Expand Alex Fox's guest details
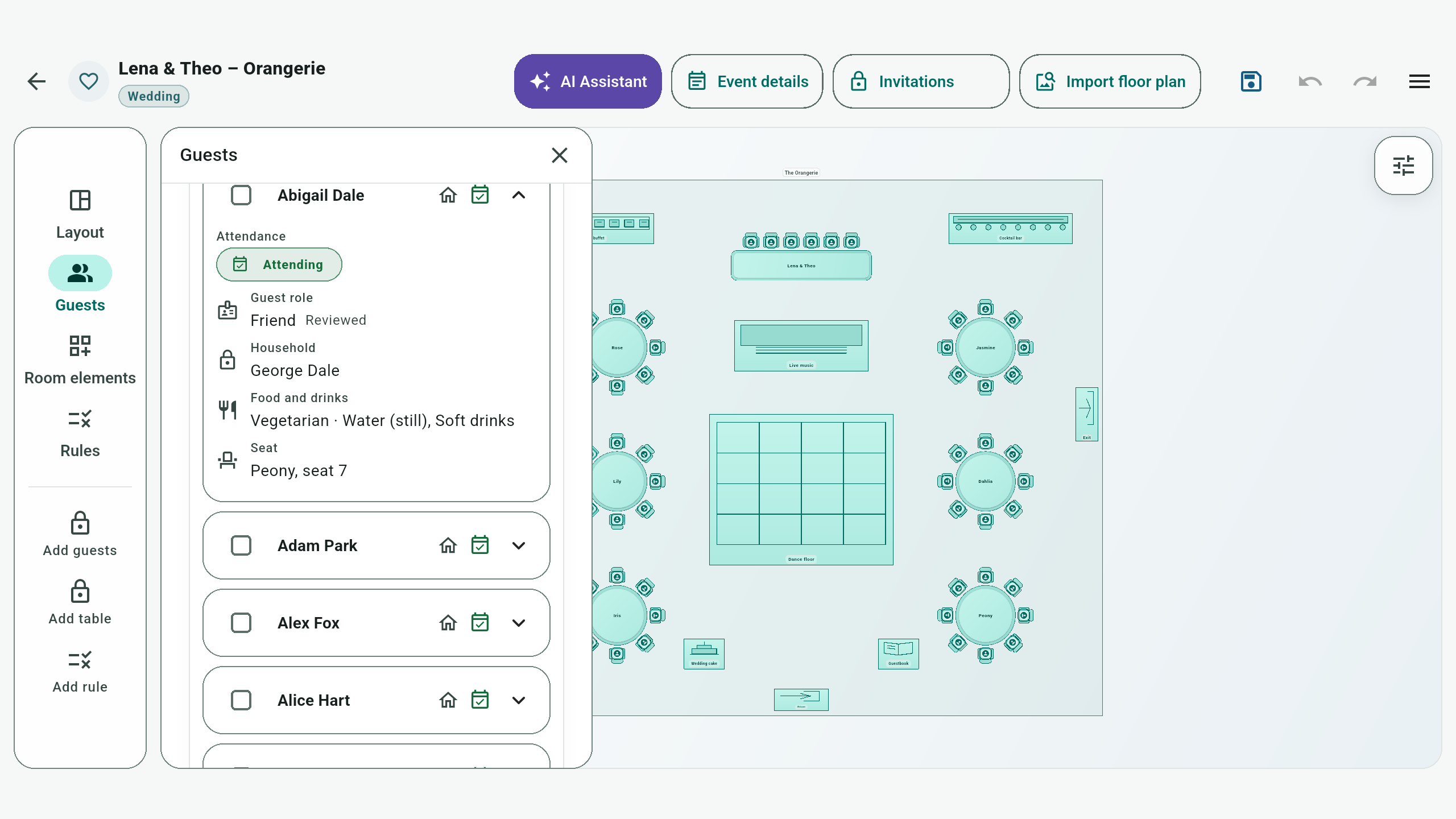This screenshot has width=1456, height=819. (519, 623)
